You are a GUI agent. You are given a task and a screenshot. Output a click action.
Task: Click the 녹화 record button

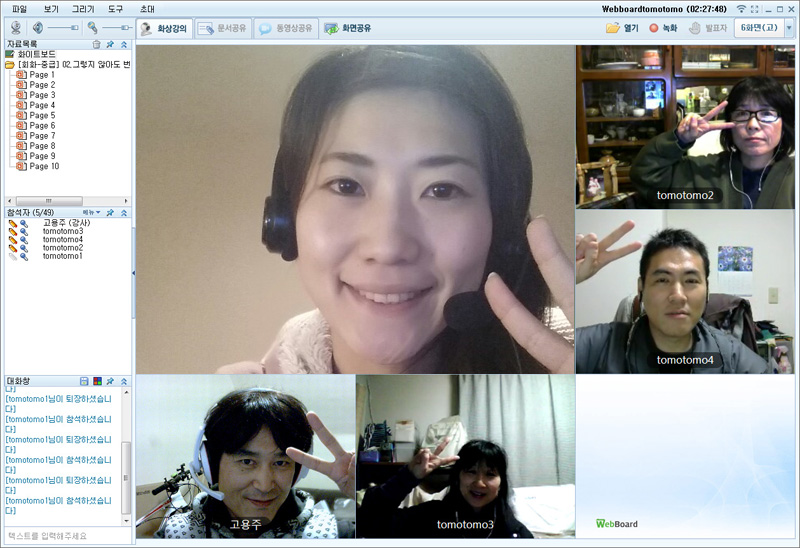tap(662, 28)
